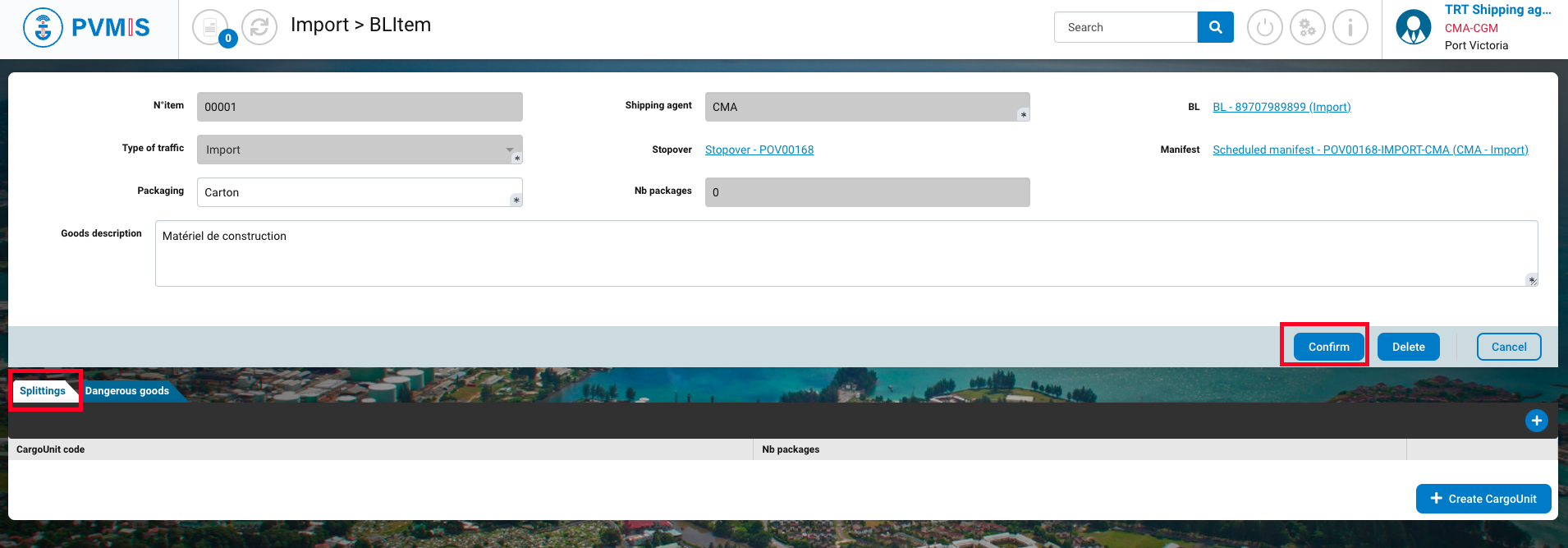
Task: Click the Delete button
Action: pos(1408,347)
